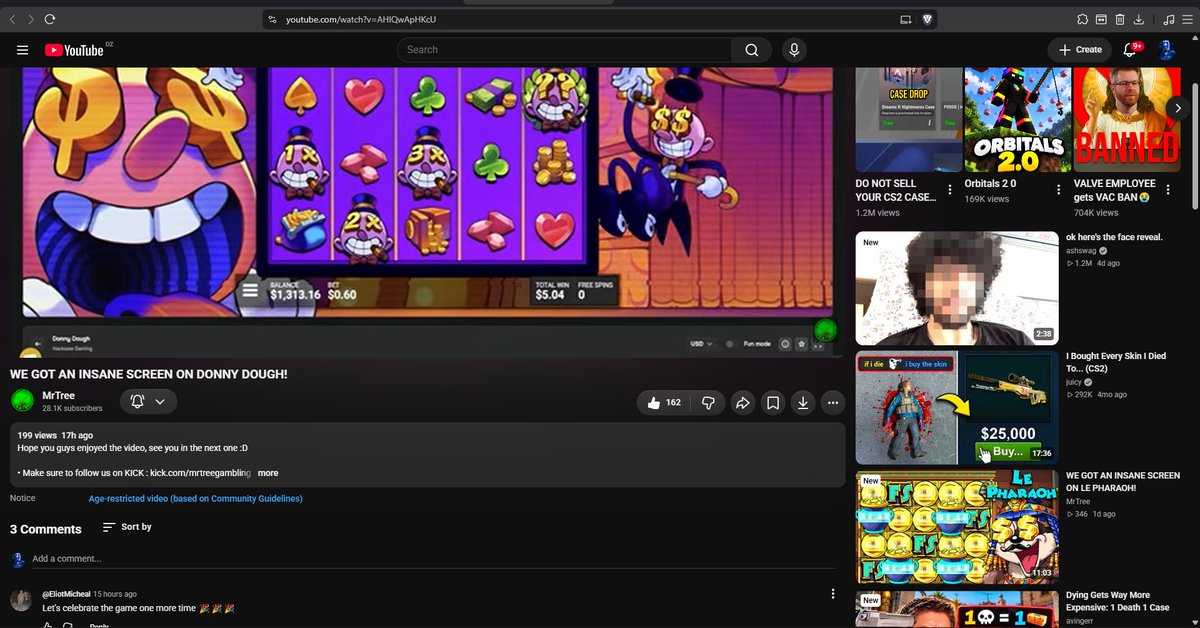Open kick.com/mrtreegambling link in description
This screenshot has width=1200, height=628.
200,473
